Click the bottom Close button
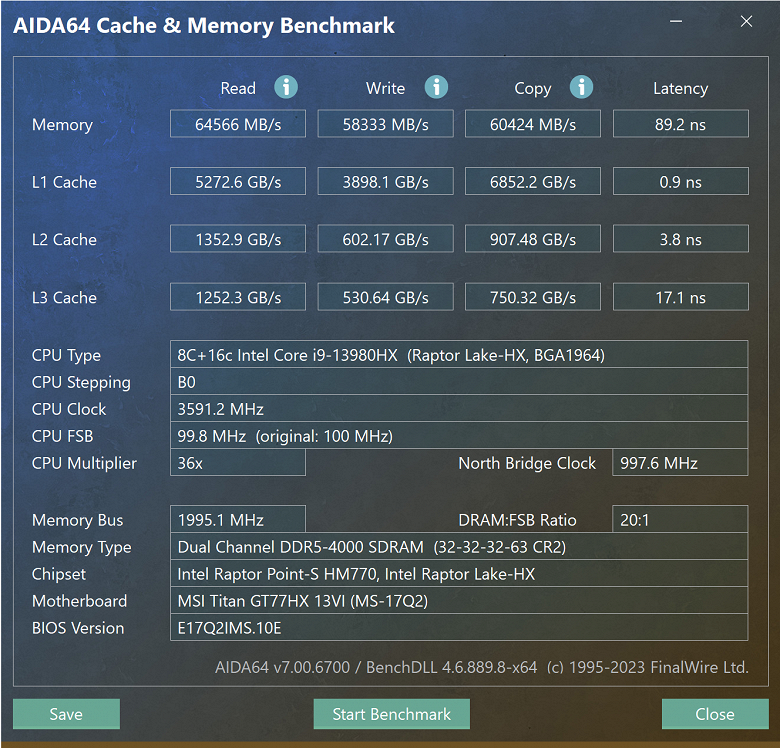This screenshot has width=780, height=748. 715,714
